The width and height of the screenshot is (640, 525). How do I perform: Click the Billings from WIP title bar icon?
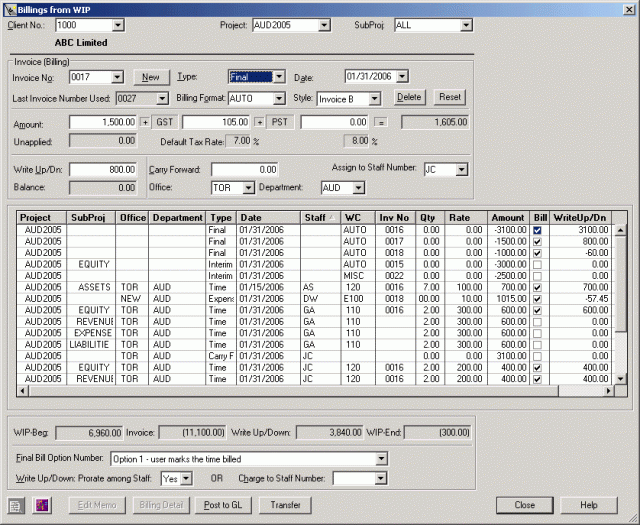click(x=9, y=8)
